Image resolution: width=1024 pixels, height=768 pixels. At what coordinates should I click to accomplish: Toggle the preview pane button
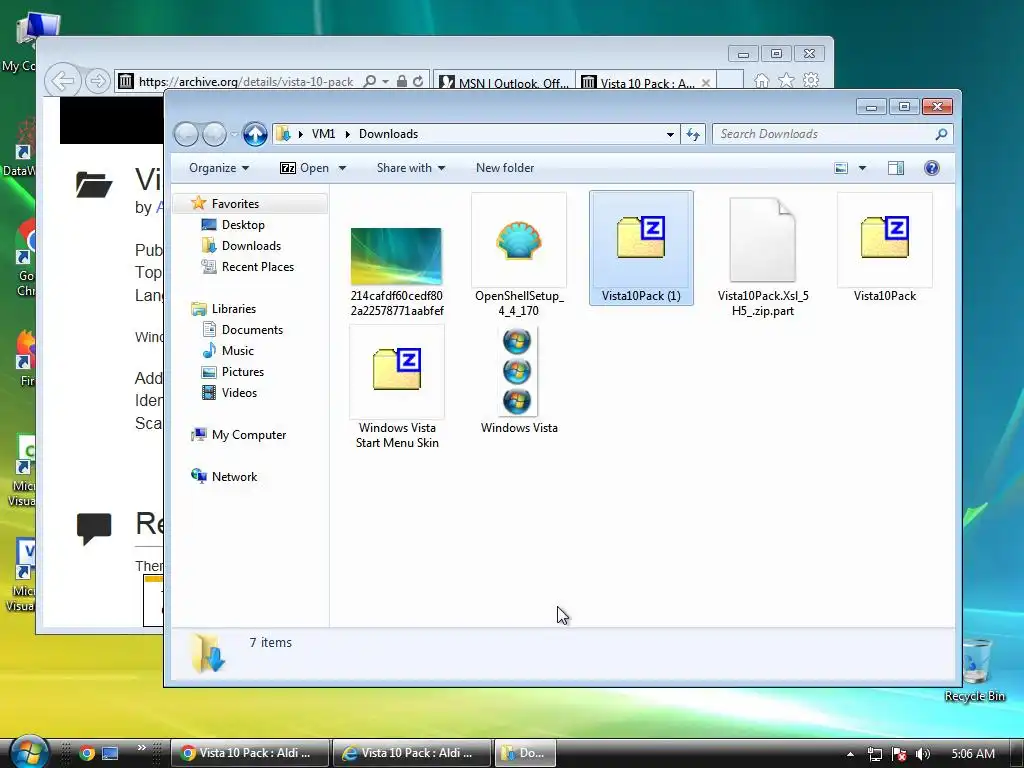(896, 168)
